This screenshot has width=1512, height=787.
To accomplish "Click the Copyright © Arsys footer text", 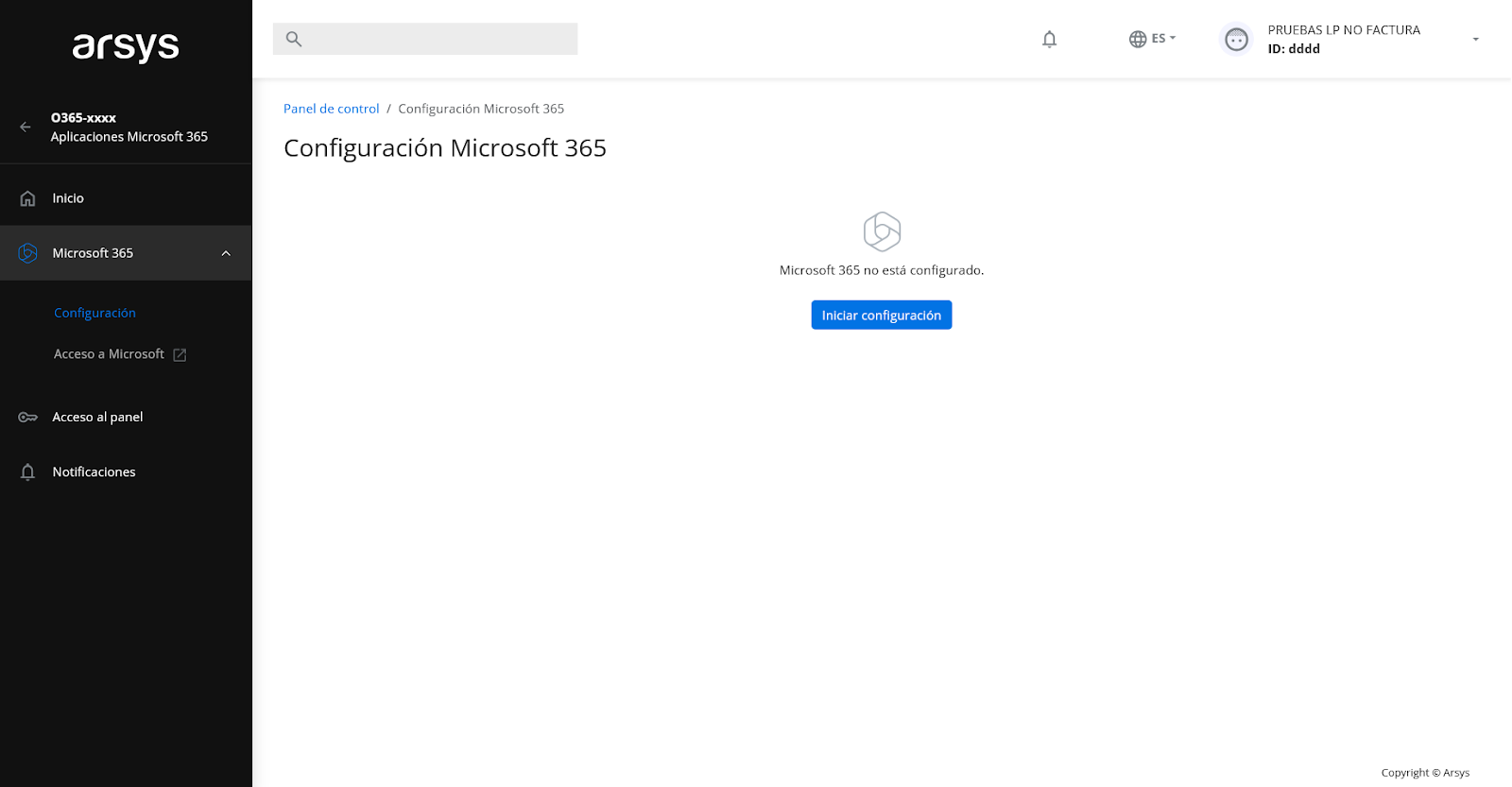I will [x=1425, y=773].
